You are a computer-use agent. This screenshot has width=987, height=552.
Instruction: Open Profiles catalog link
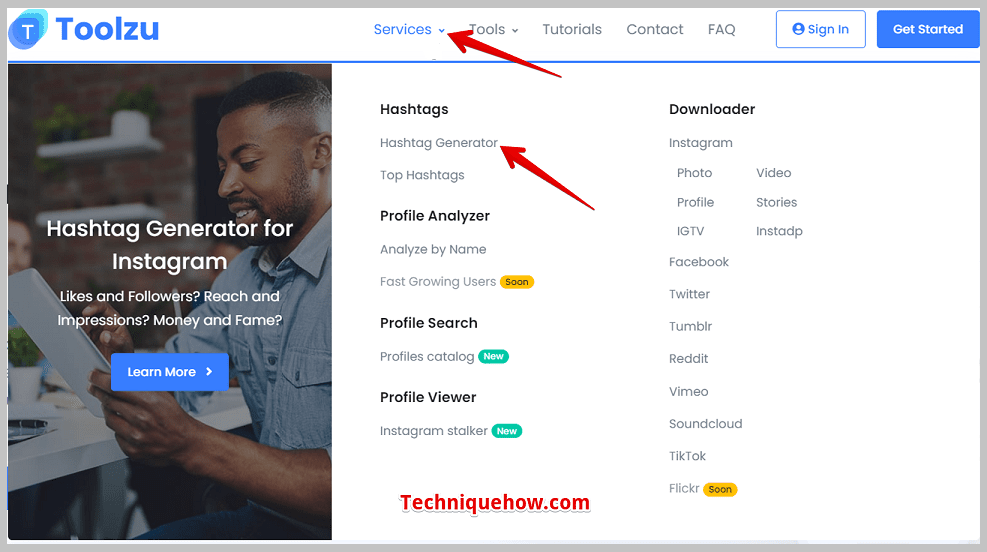click(x=427, y=356)
